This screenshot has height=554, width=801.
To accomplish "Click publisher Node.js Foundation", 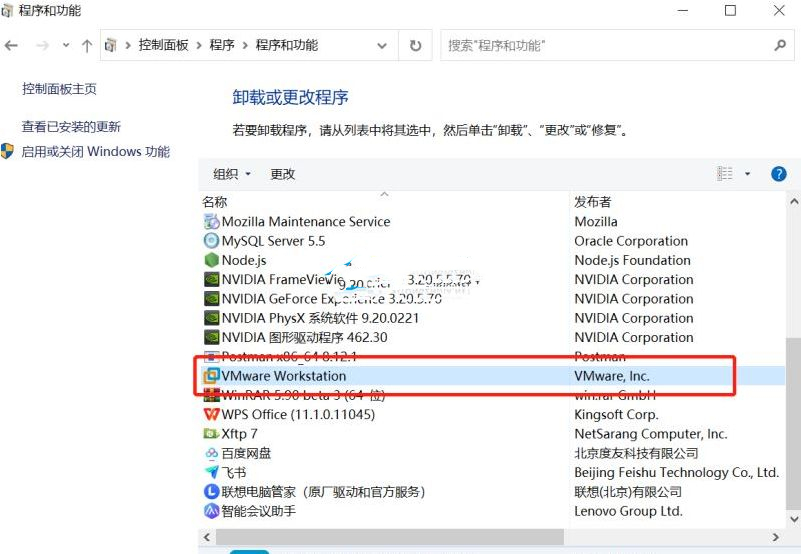I will (x=632, y=260).
